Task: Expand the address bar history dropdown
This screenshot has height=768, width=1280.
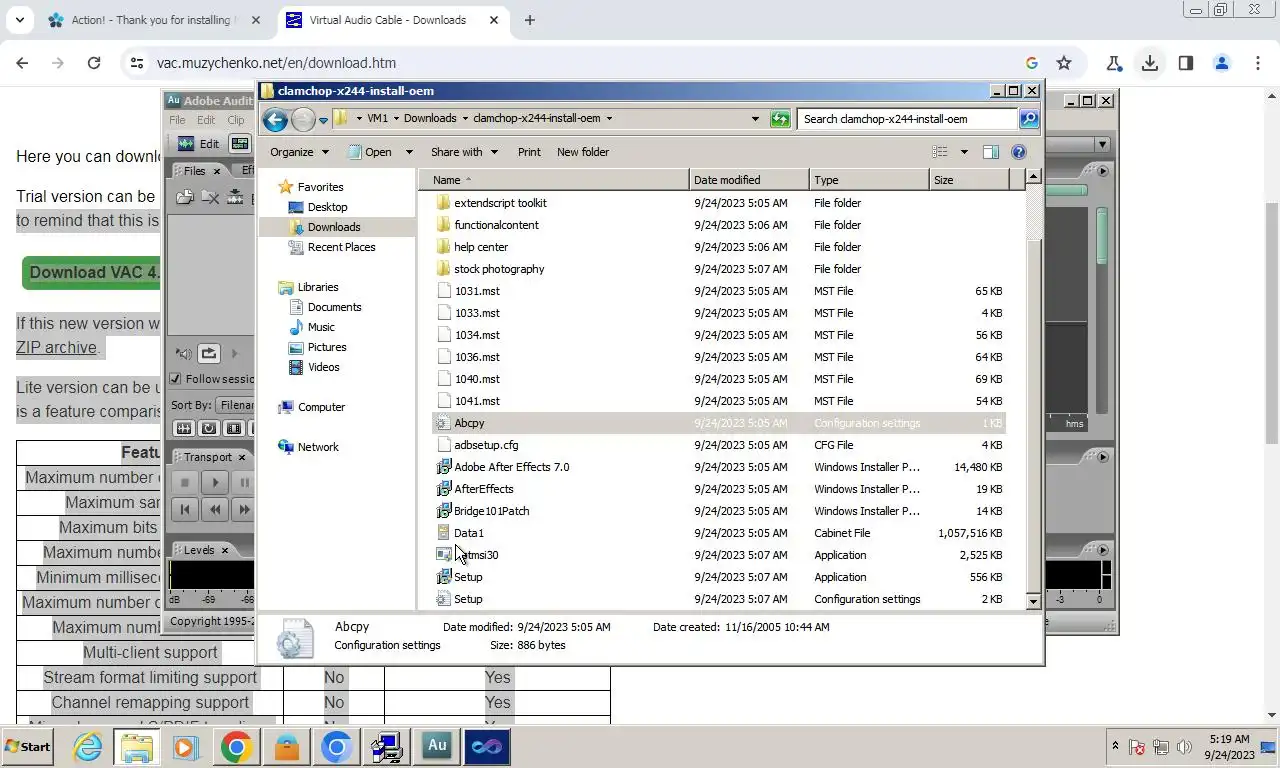Action: 755,119
